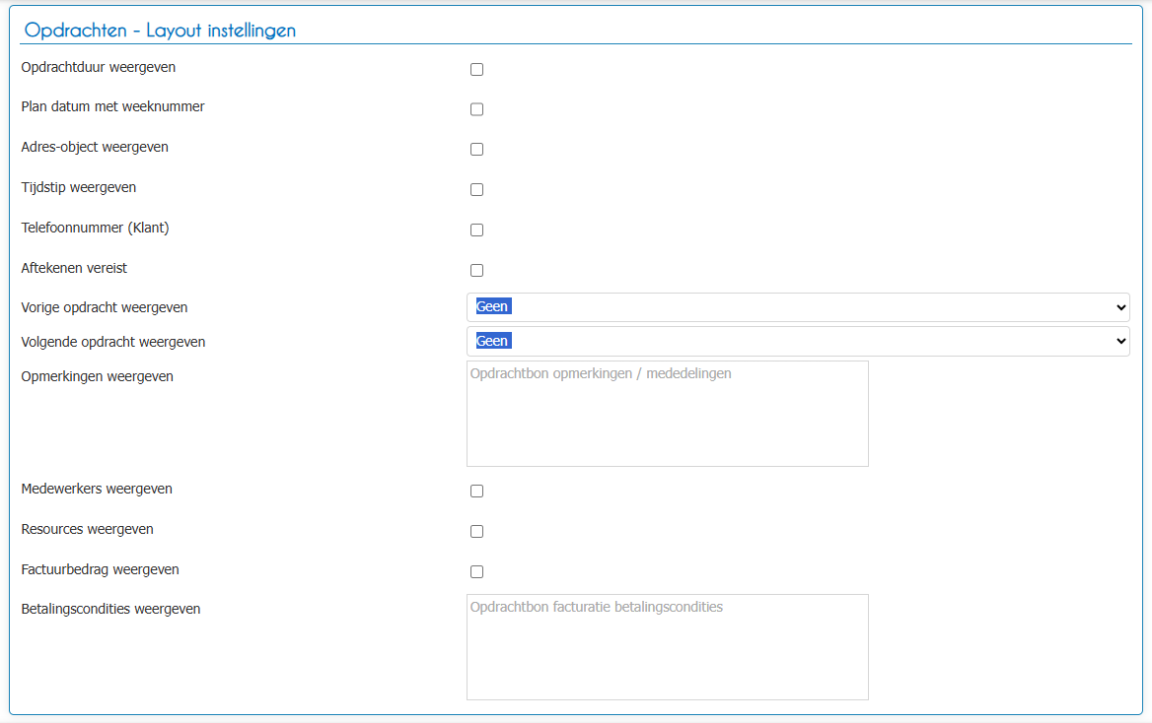The height and width of the screenshot is (723, 1152).
Task: Tick Plan datum met weeknummer checkbox
Action: (477, 109)
